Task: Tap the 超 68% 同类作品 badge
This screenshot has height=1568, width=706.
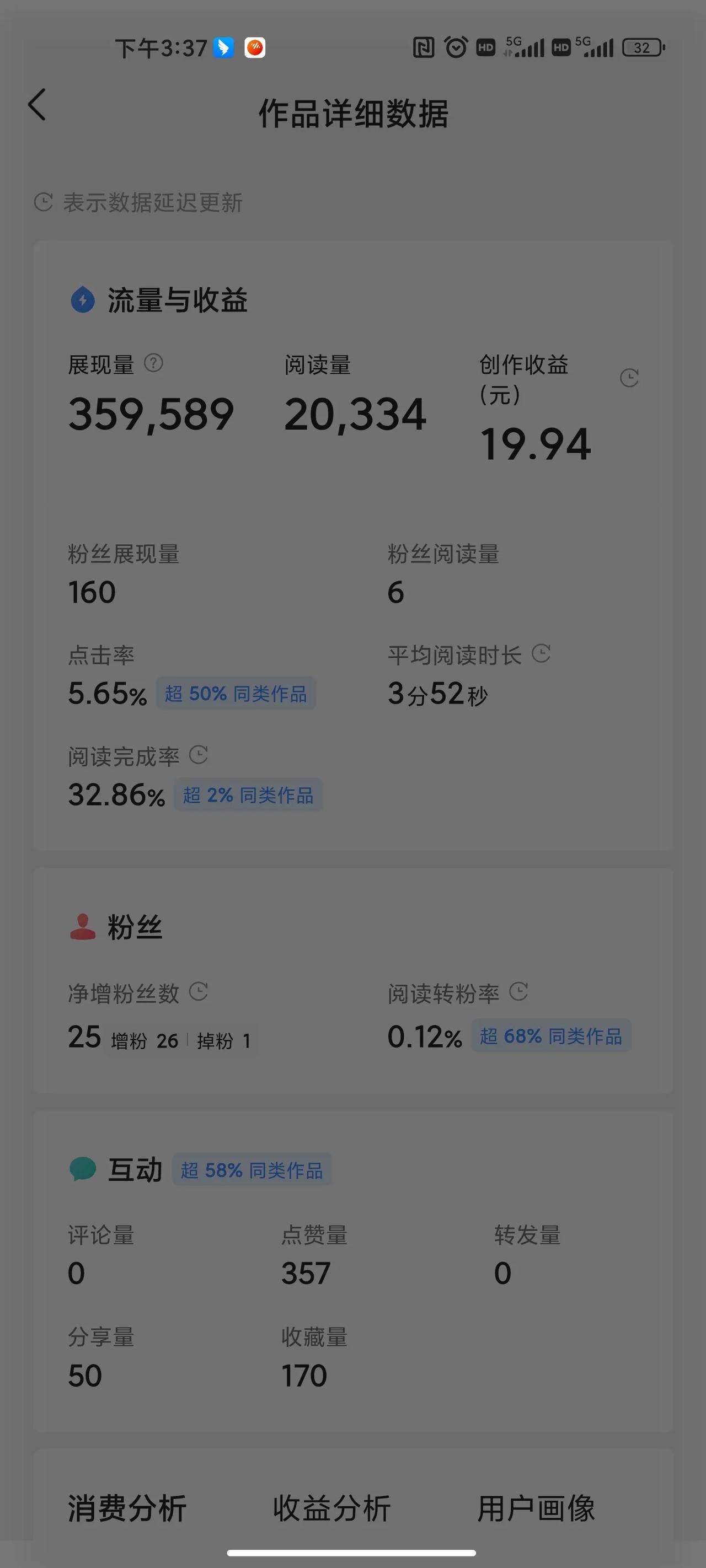Action: pos(551,1036)
